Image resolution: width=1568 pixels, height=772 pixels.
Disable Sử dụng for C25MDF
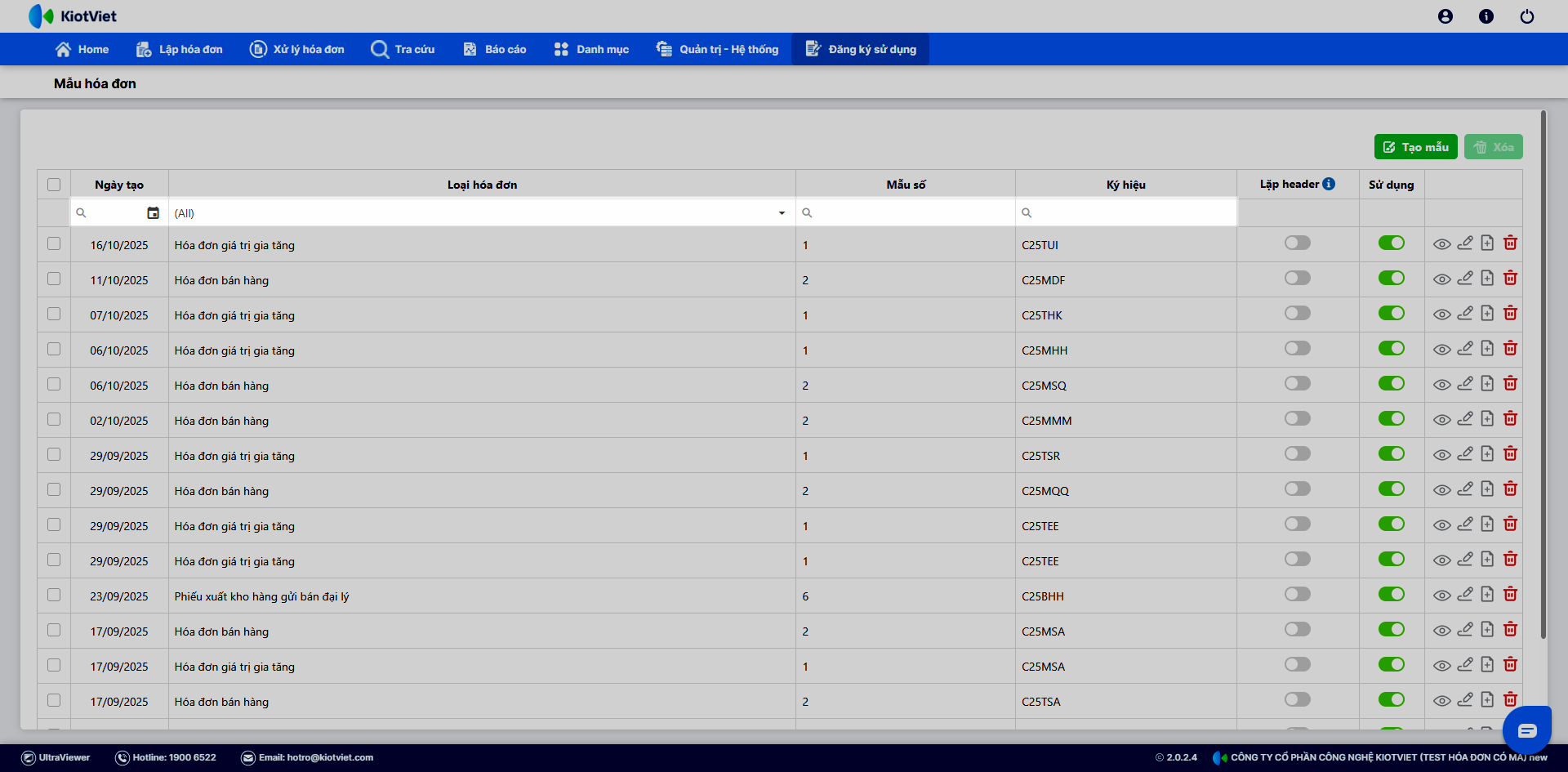[1392, 278]
